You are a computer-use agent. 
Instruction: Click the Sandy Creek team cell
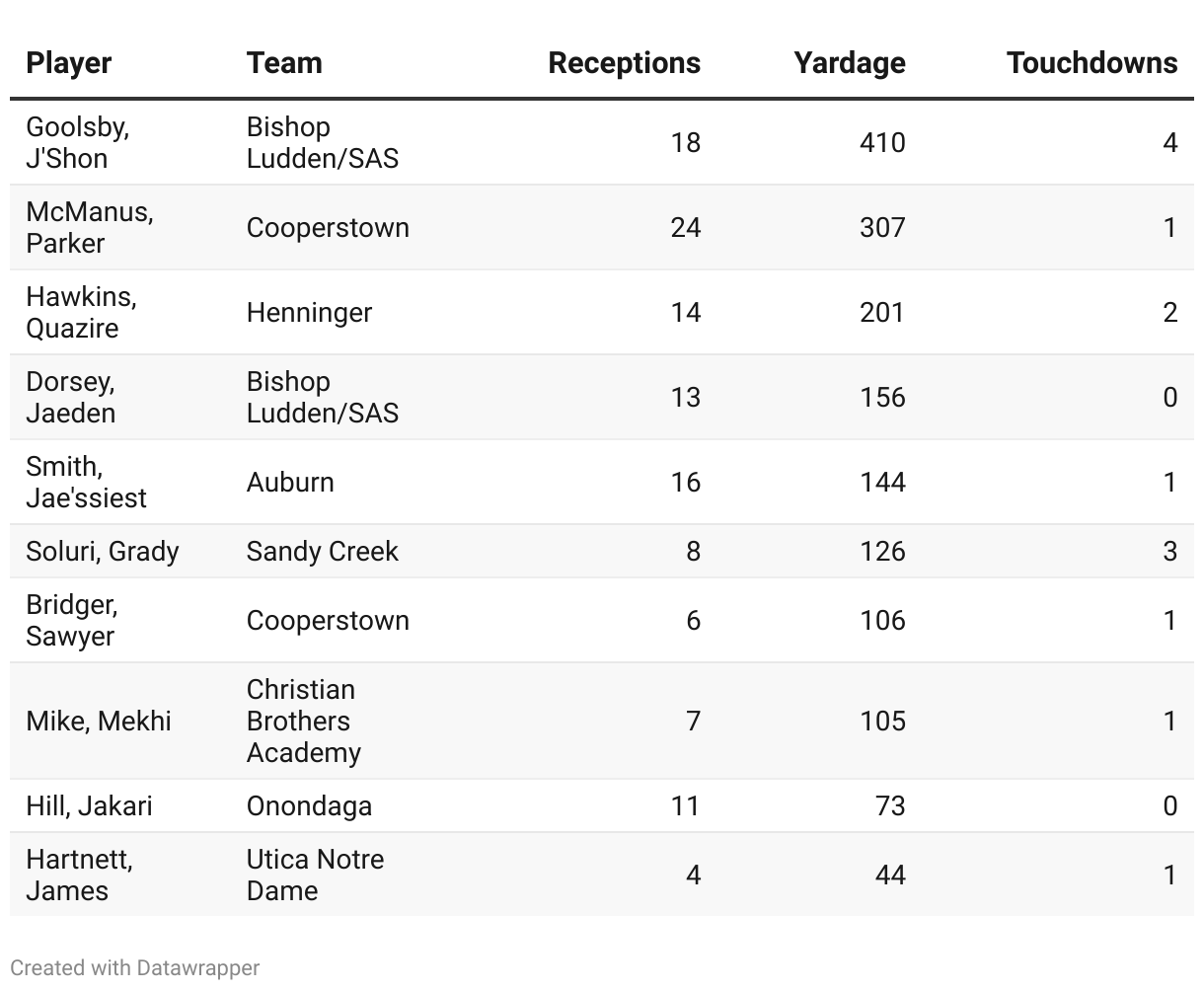322,551
